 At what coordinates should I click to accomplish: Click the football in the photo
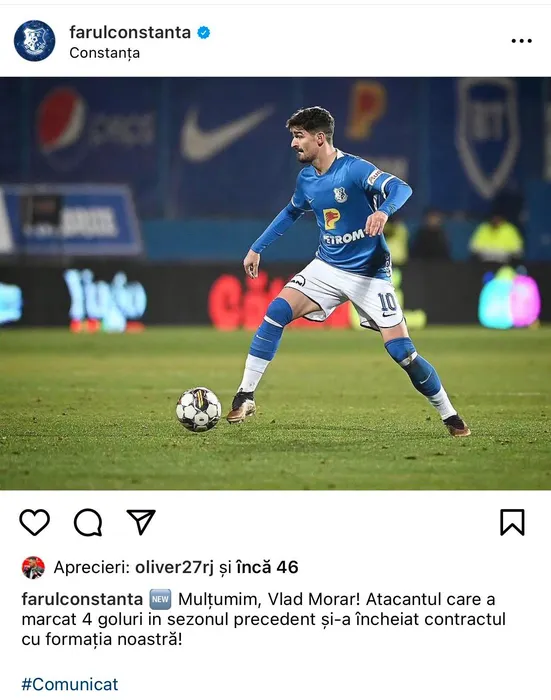(x=198, y=409)
